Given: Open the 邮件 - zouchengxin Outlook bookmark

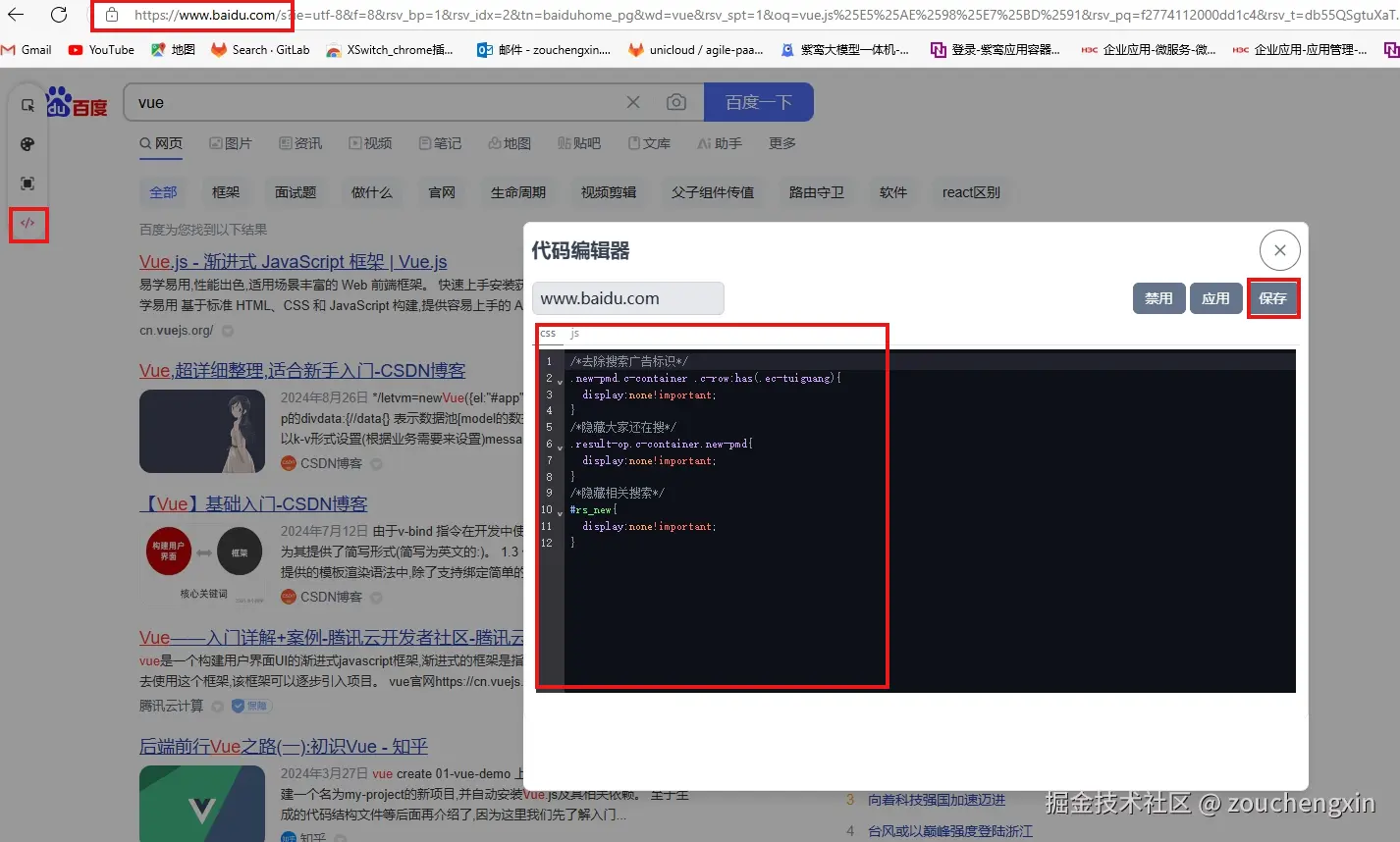Looking at the screenshot, I should pos(544,49).
